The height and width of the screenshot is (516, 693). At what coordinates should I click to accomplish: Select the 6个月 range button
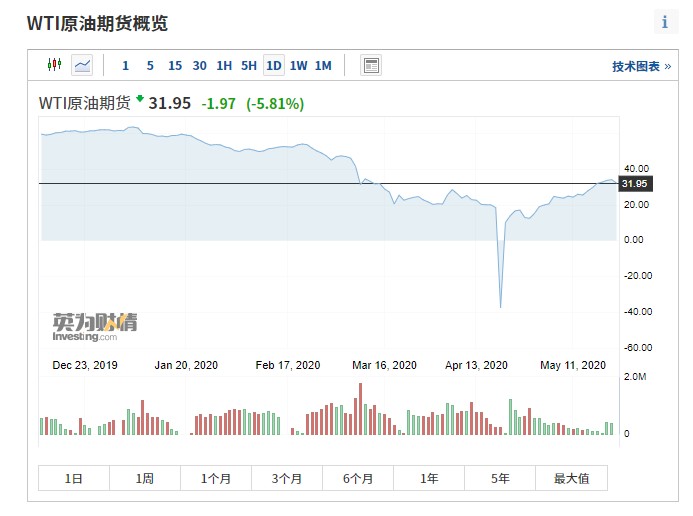[358, 478]
